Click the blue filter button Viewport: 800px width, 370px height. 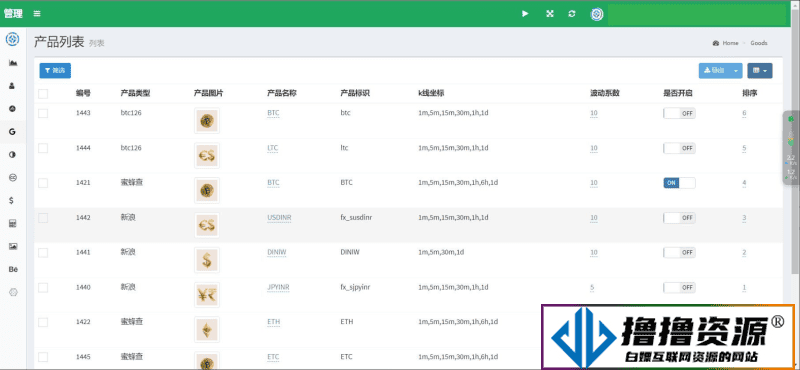click(x=55, y=70)
